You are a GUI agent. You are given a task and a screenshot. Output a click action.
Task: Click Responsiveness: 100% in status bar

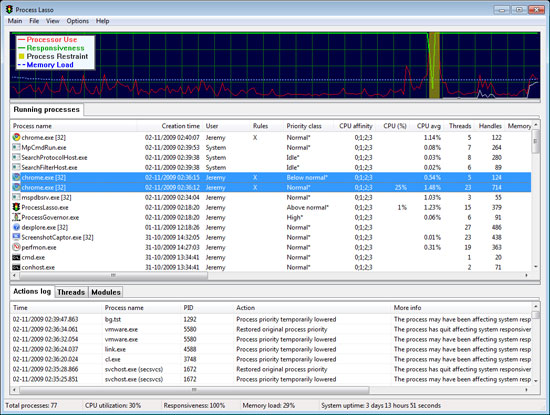click(194, 406)
